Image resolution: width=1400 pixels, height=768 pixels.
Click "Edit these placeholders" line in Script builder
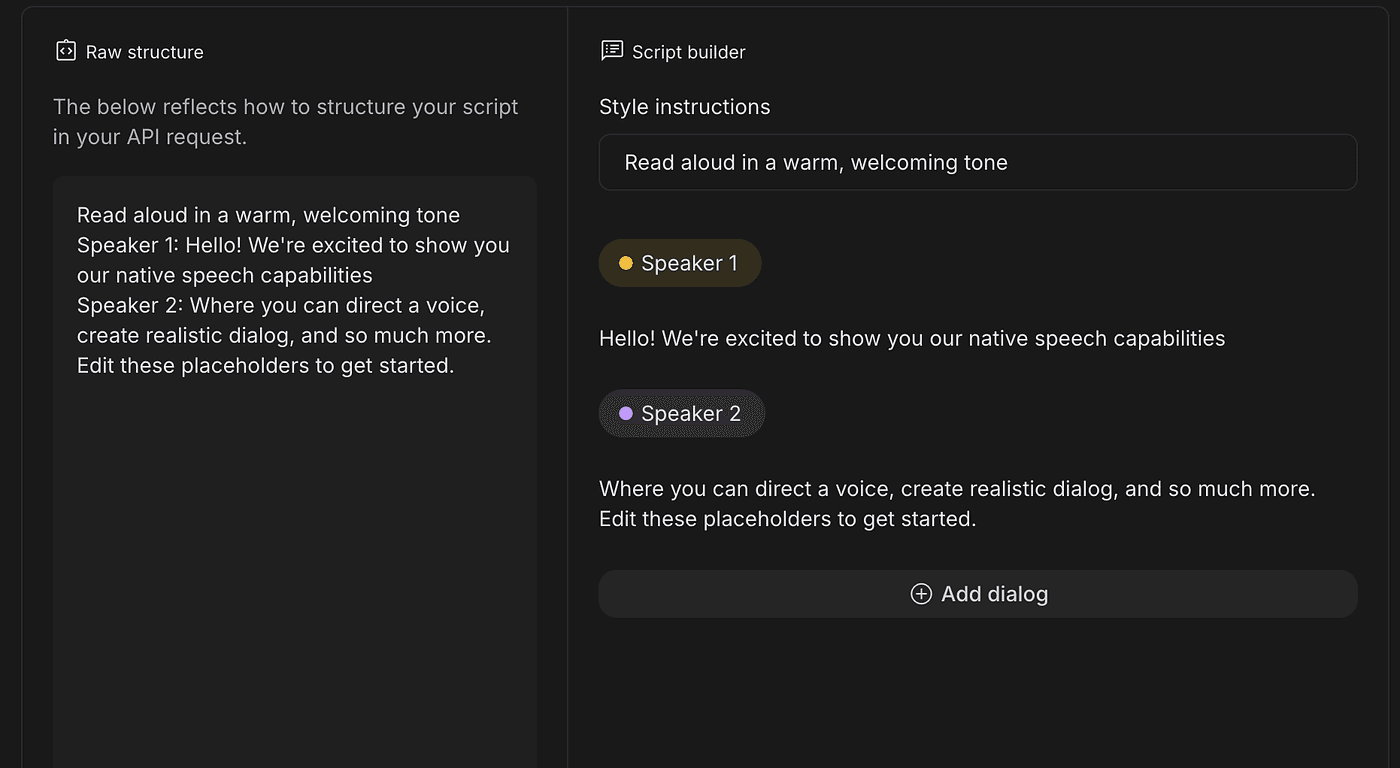coord(787,519)
